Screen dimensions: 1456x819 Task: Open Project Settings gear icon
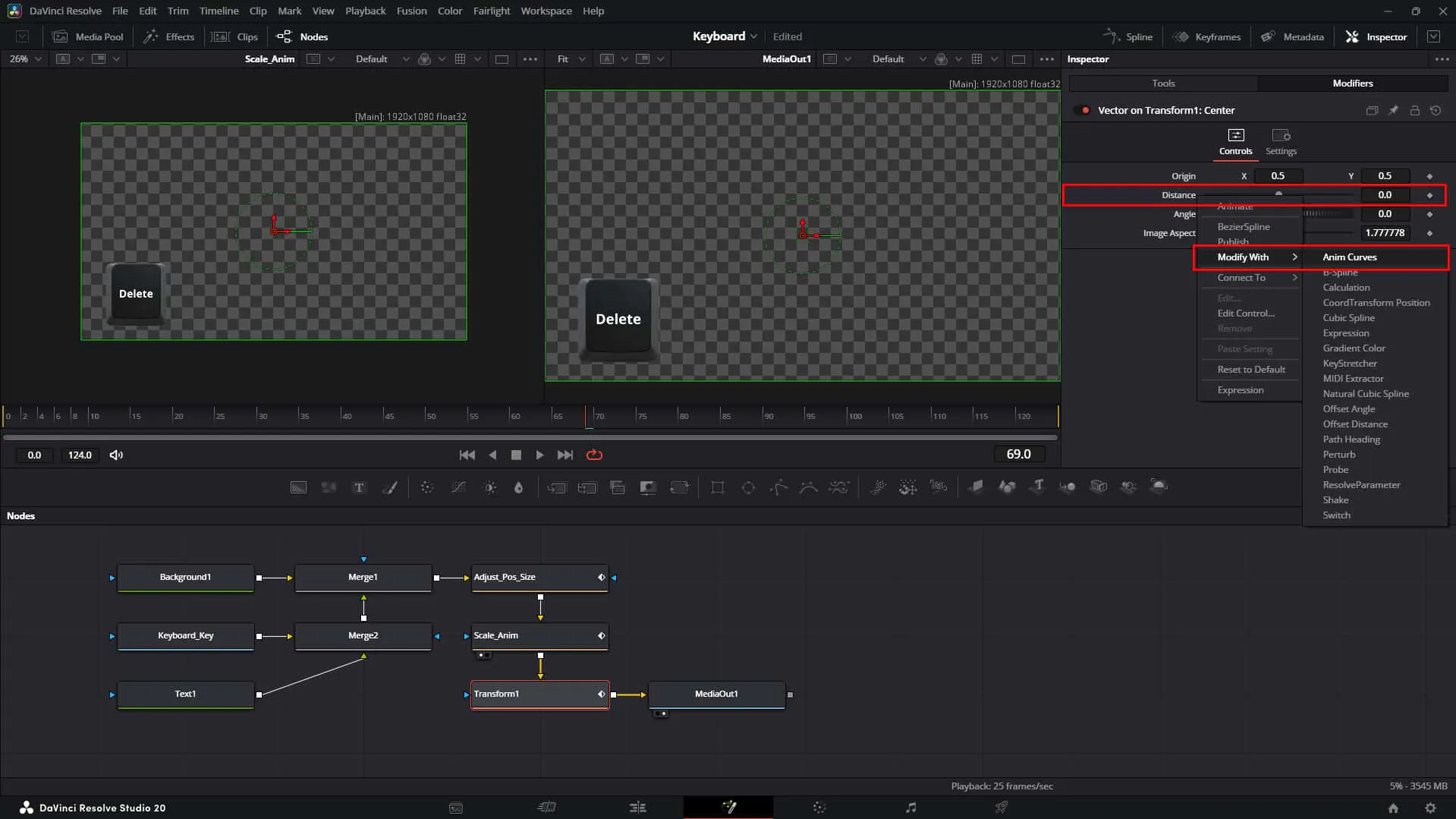point(1430,808)
